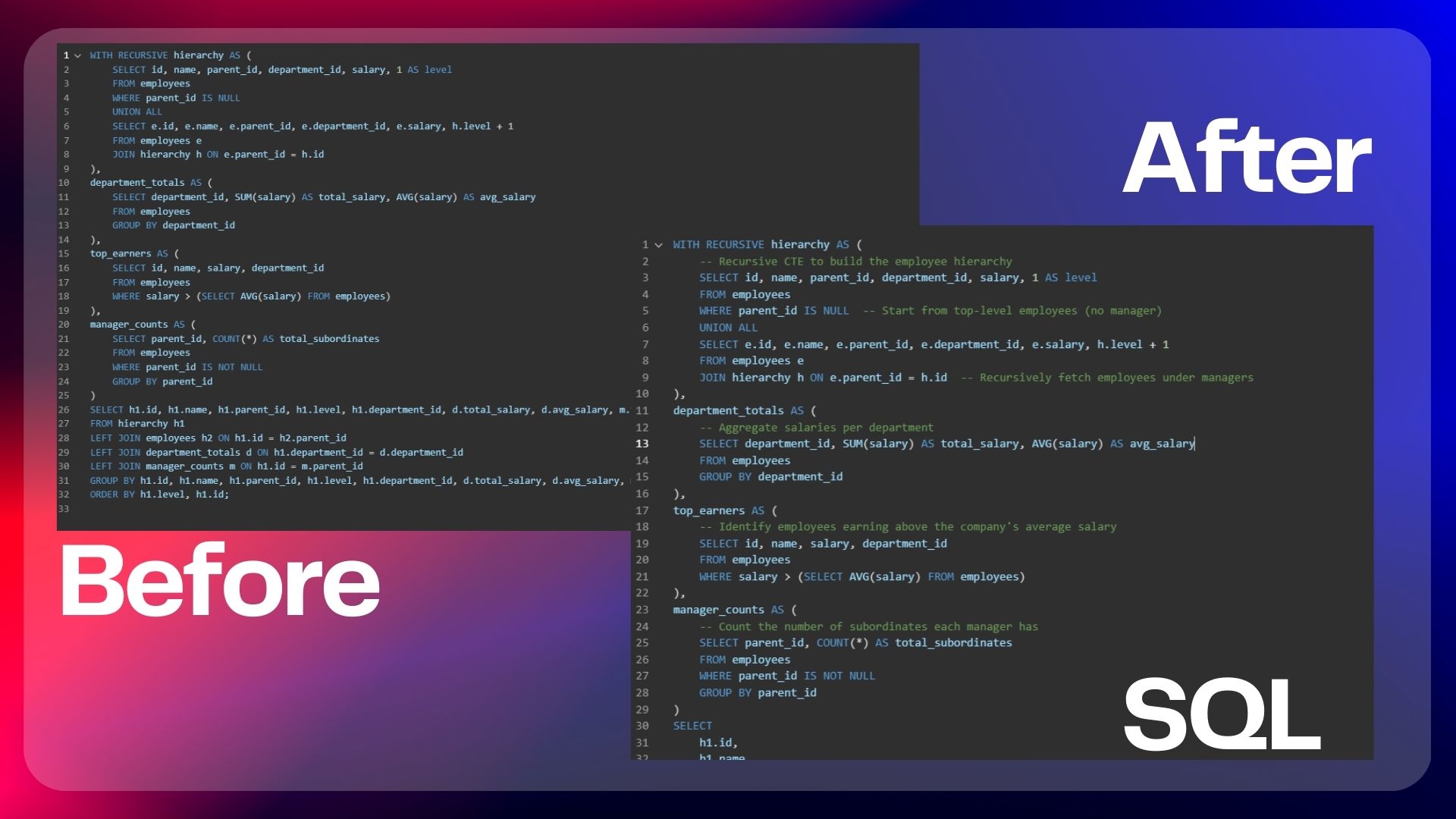Click line number 30 in After editor

coord(642,726)
